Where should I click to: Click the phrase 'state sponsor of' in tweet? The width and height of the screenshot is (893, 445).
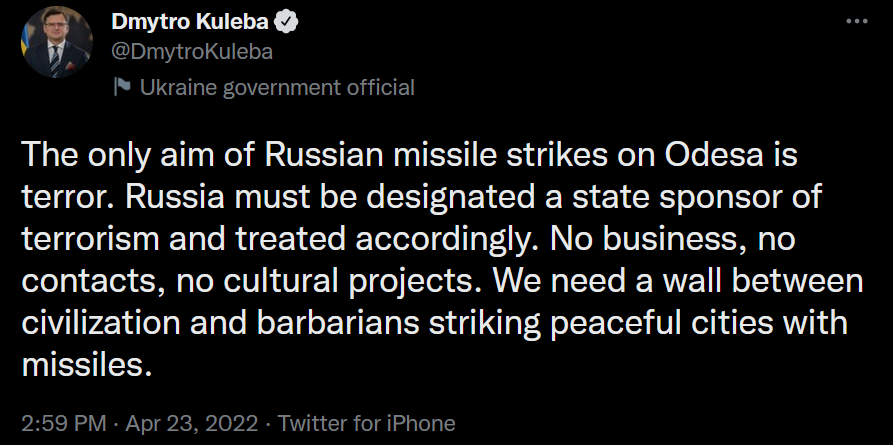[x=697, y=198]
